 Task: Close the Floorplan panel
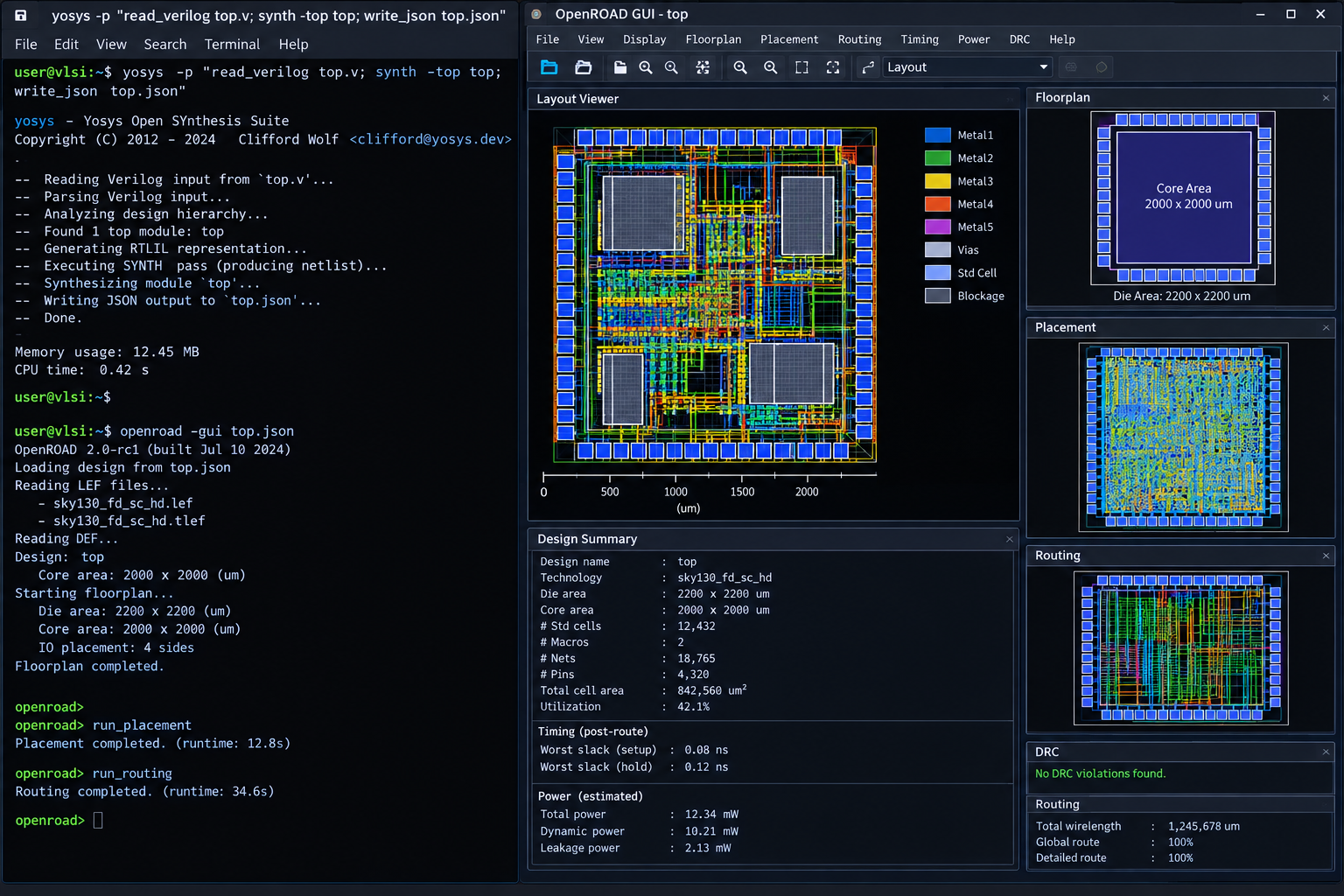(x=1326, y=98)
